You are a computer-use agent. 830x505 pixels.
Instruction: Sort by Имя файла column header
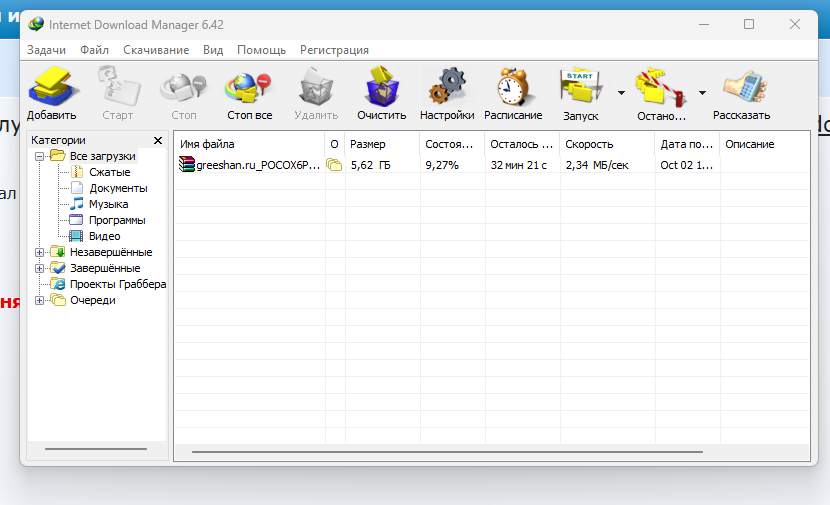[249, 144]
